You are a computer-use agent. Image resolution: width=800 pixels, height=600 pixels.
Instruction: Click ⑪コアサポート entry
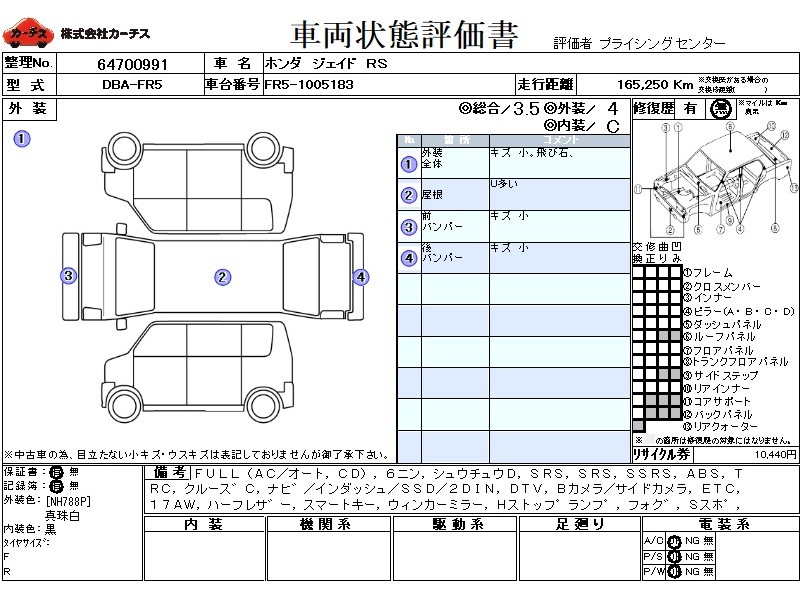click(x=717, y=401)
